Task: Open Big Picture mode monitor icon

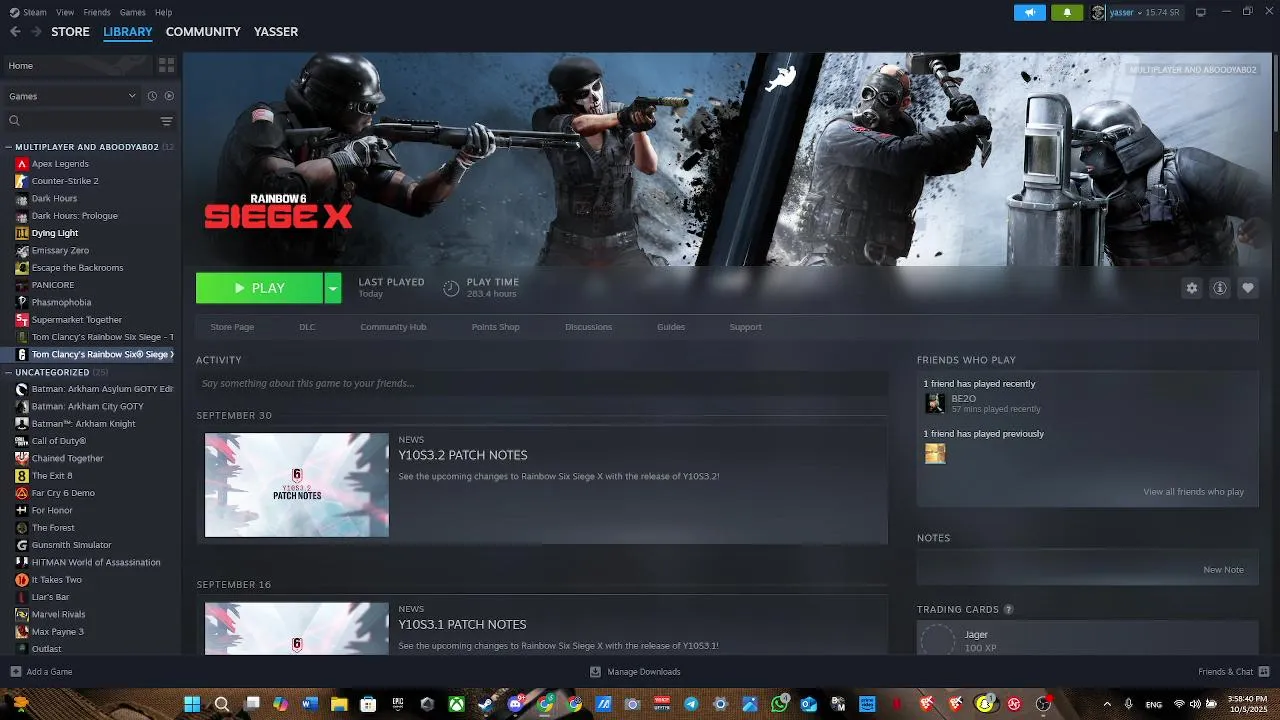Action: click(1201, 12)
